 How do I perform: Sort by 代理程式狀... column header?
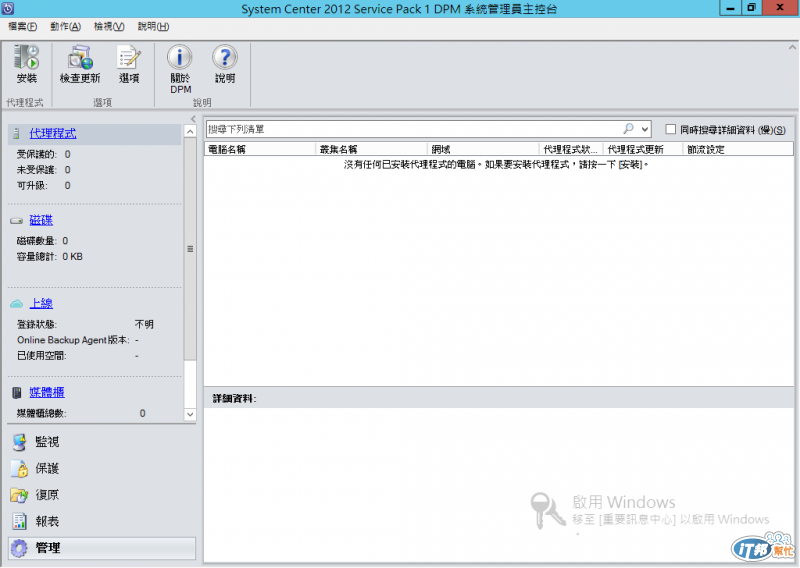pos(571,149)
